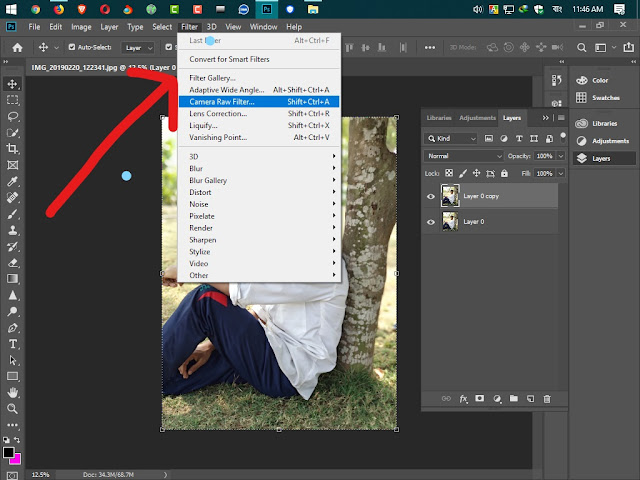The image size is (640, 480).
Task: Click the delete layer trash icon
Action: click(547, 399)
